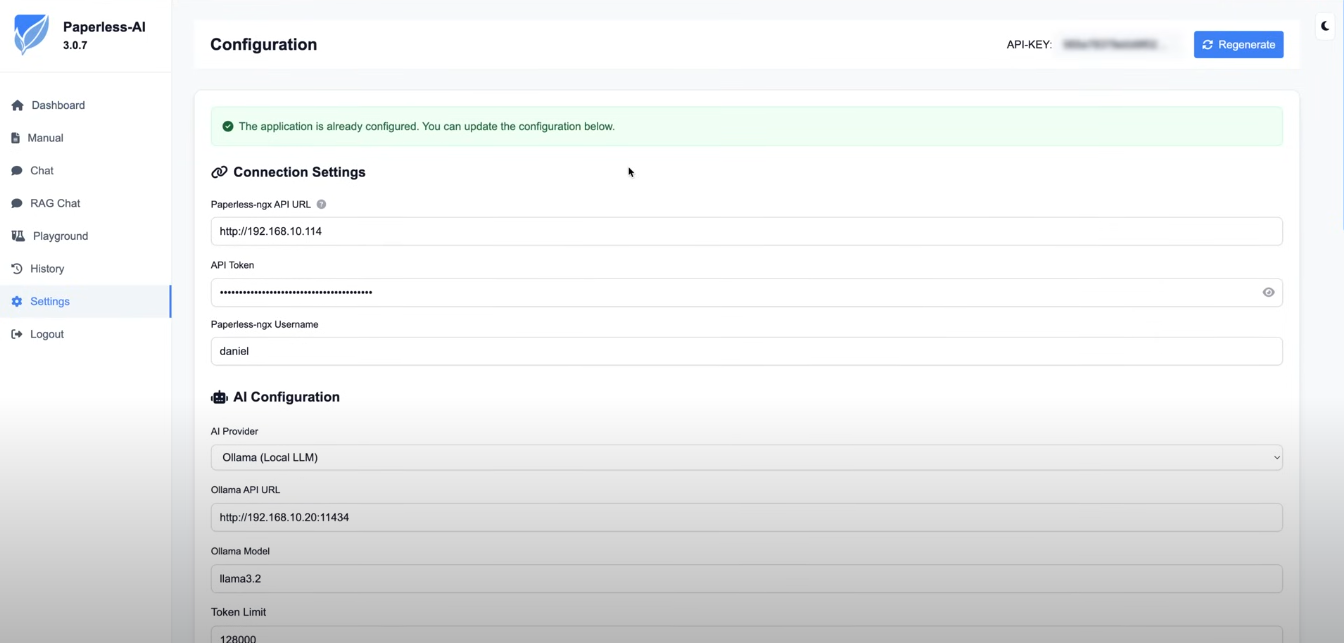The height and width of the screenshot is (643, 1344).
Task: Reveal the API Token with the eye icon
Action: point(1268,292)
